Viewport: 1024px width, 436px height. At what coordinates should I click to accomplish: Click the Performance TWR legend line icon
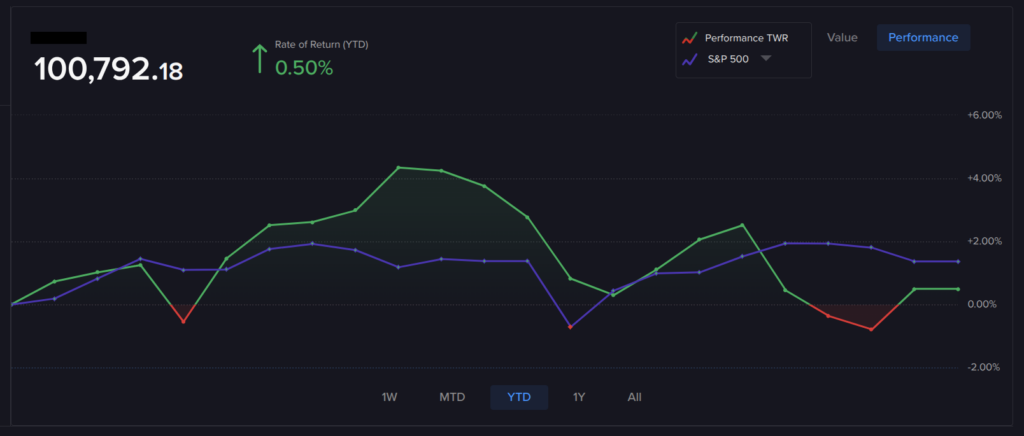[688, 38]
